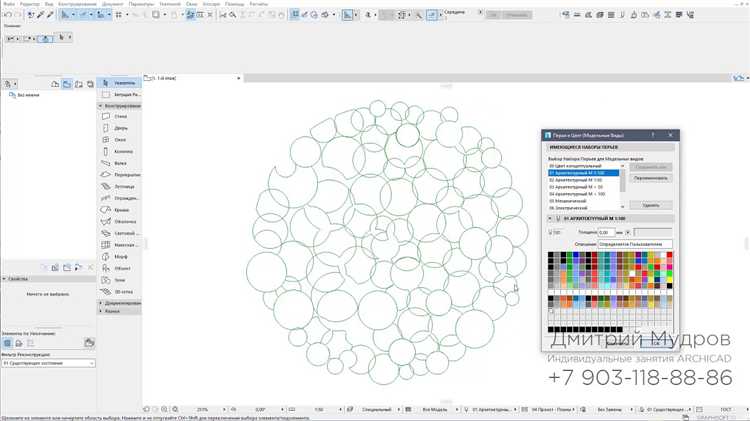
Task: Open the Конструирование menu
Action: click(77, 4)
